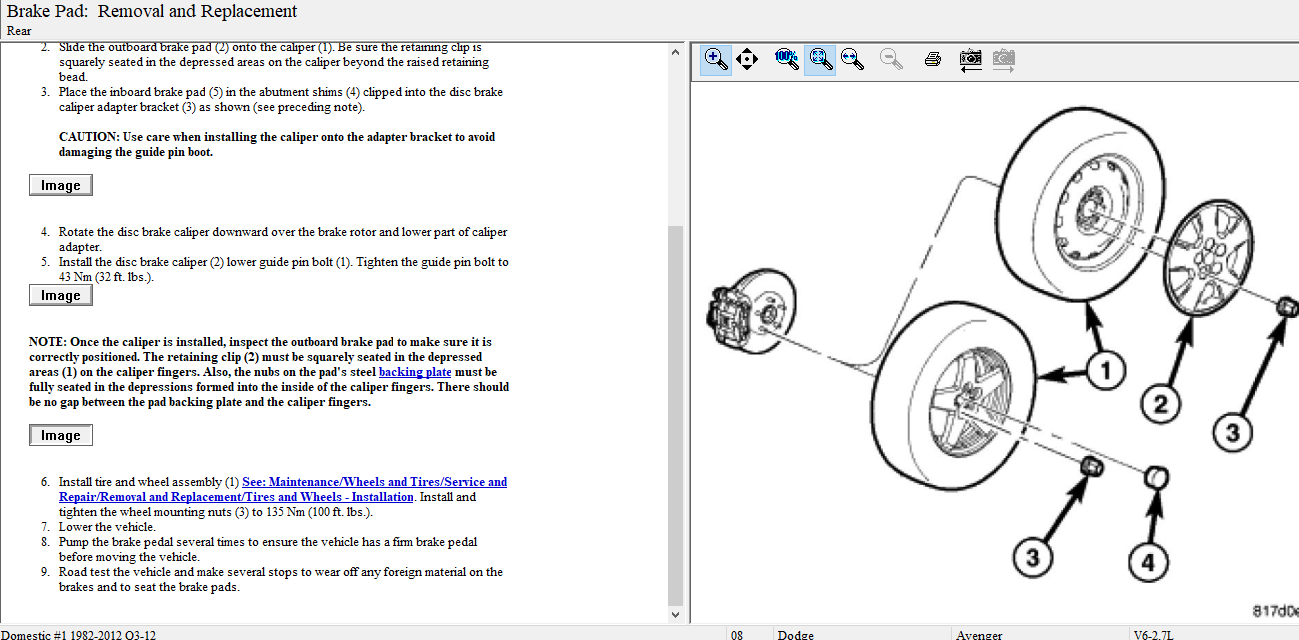Click the text pane scroll up arrow
1299x640 pixels.
pyautogui.click(x=676, y=53)
